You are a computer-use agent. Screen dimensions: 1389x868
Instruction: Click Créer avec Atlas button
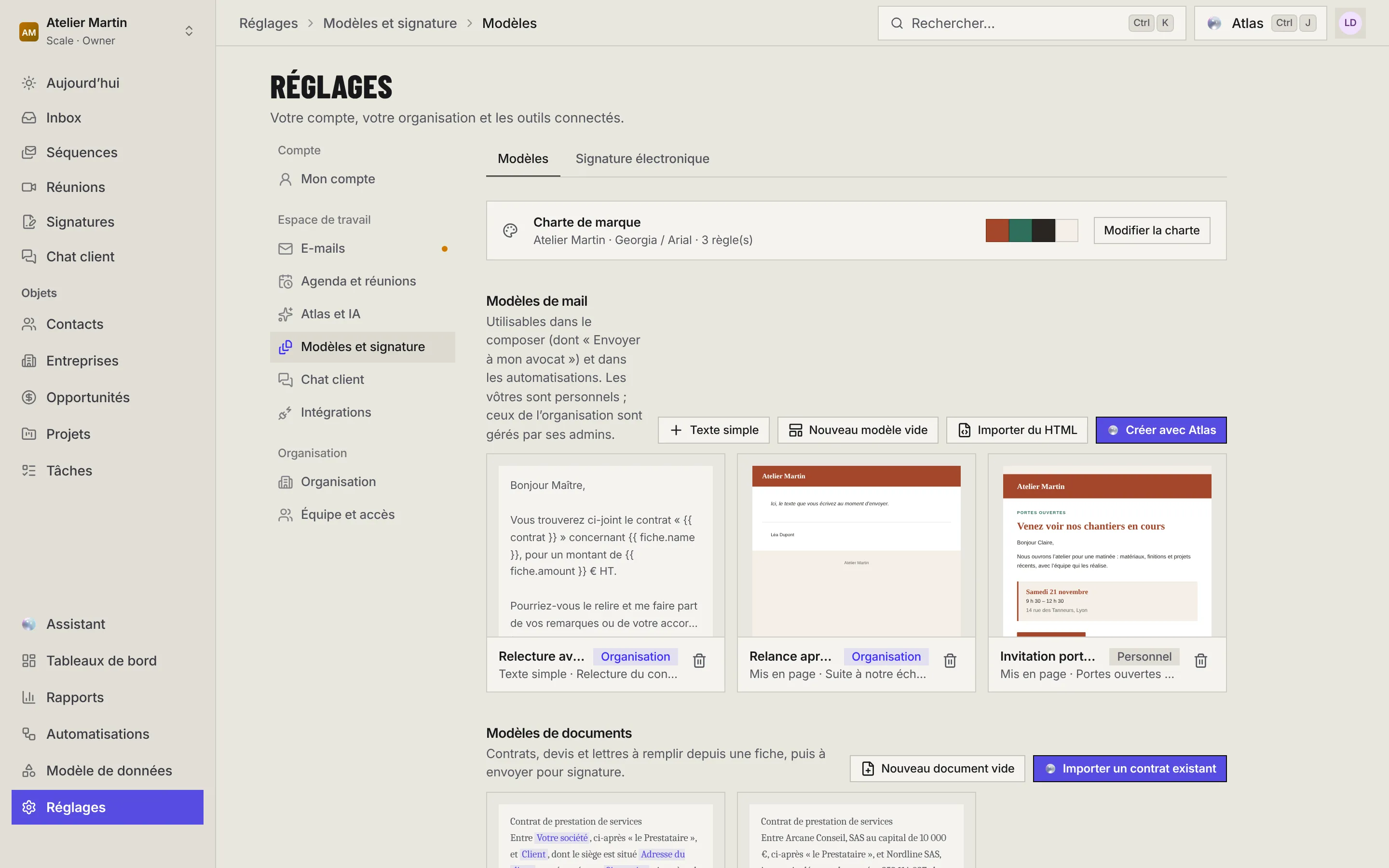tap(1161, 430)
